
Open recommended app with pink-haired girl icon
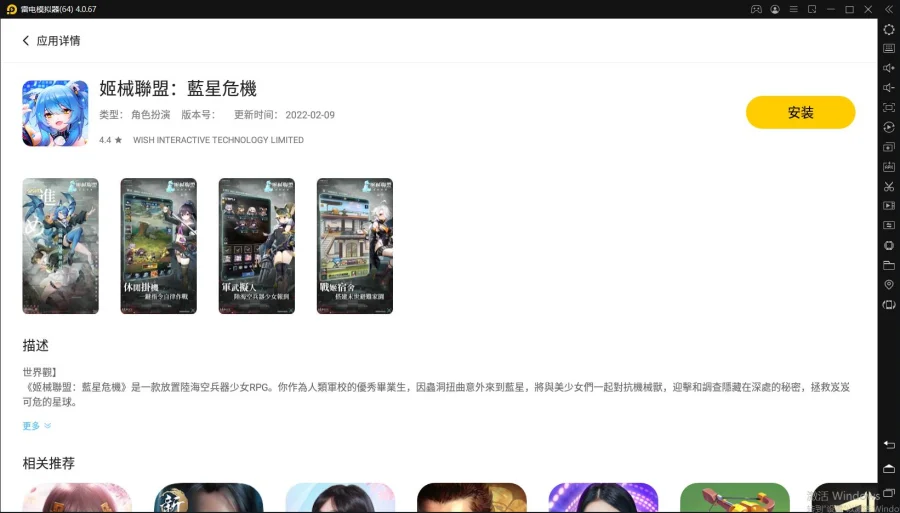pos(77,498)
